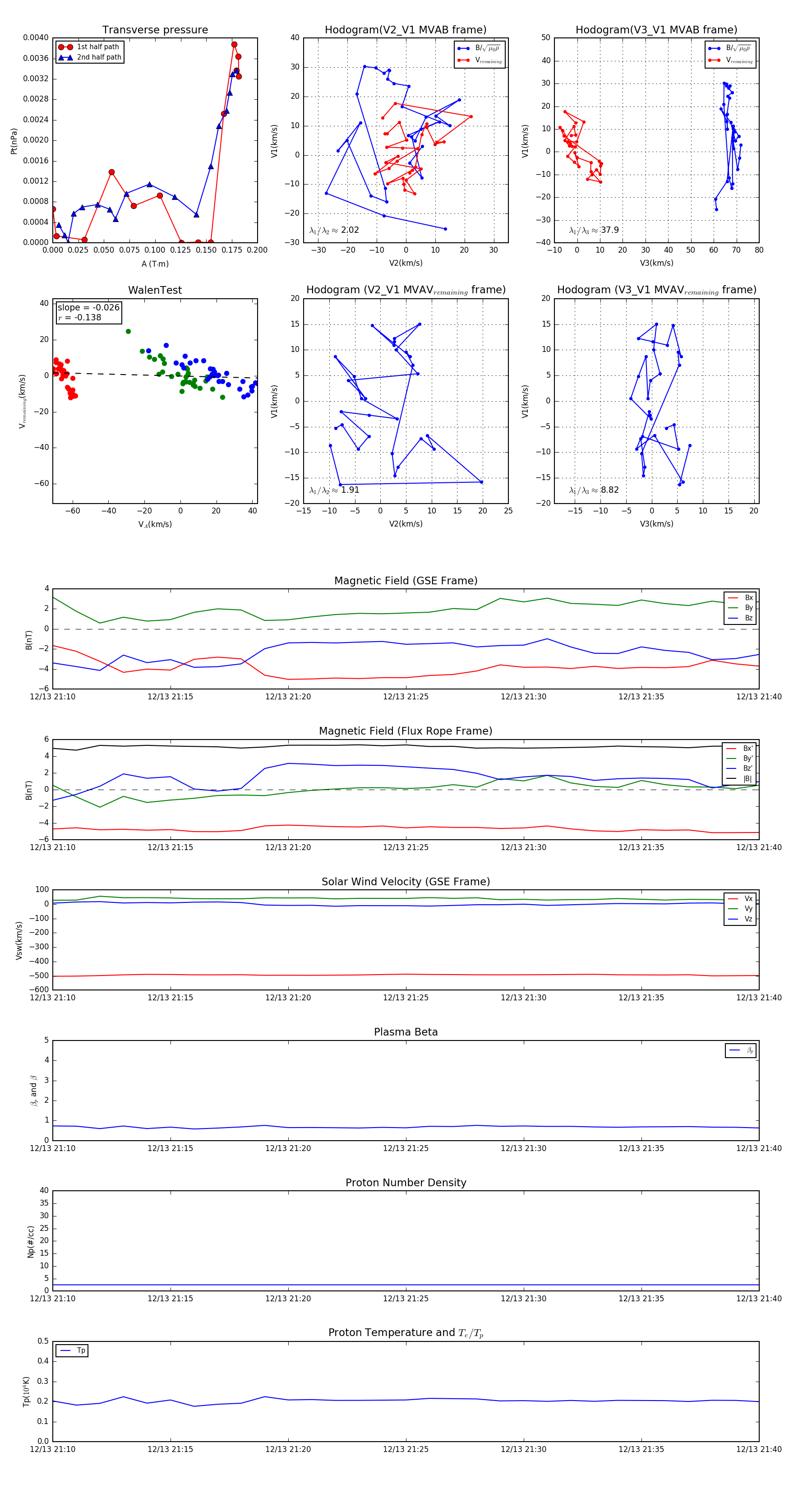The width and height of the screenshot is (812, 1489).
Task: Click 'A (T·m)' x-axis label
Action: pyautogui.click(x=155, y=264)
